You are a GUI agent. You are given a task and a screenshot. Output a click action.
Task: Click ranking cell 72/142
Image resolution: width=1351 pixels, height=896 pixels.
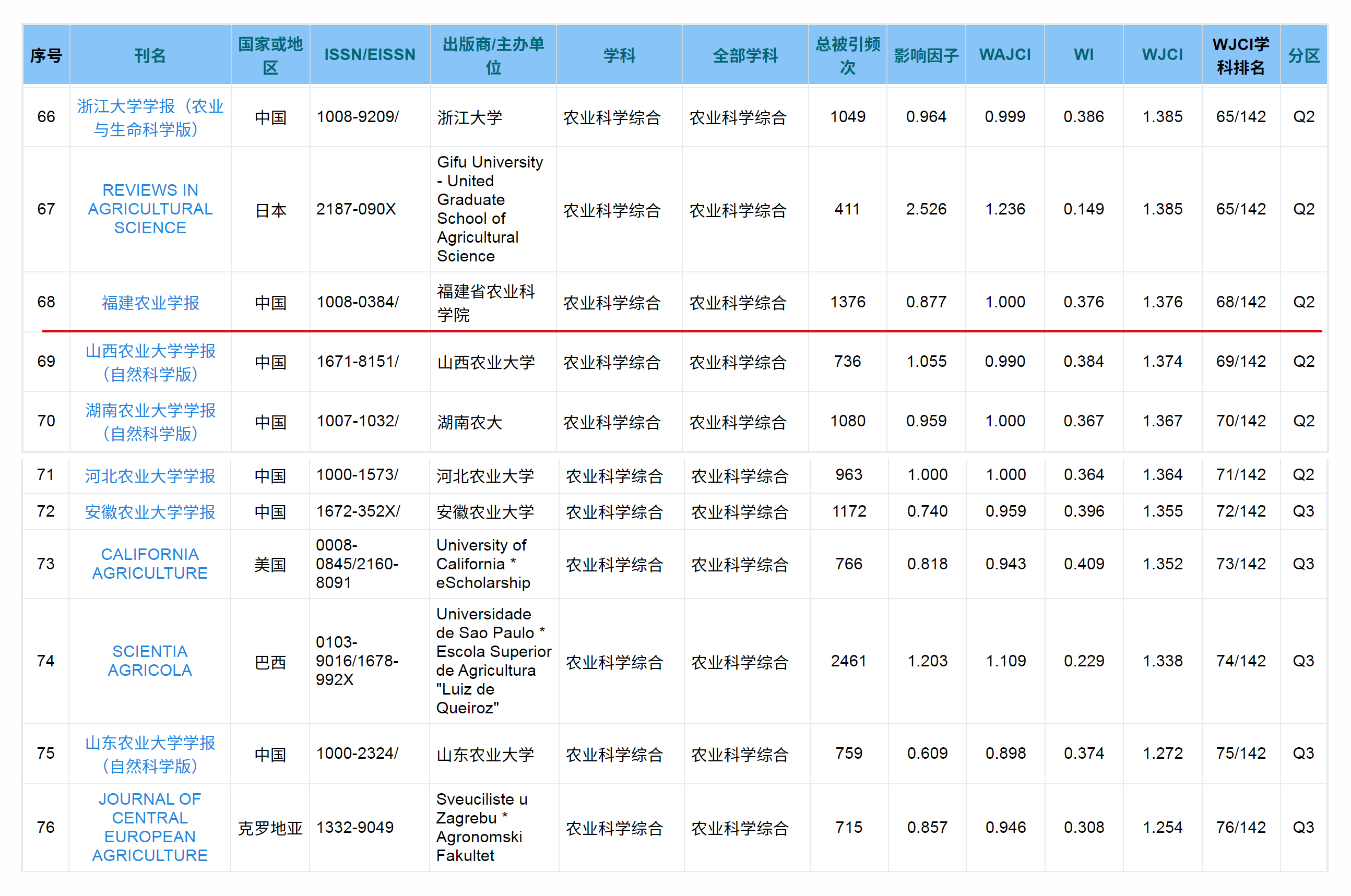tap(1241, 511)
